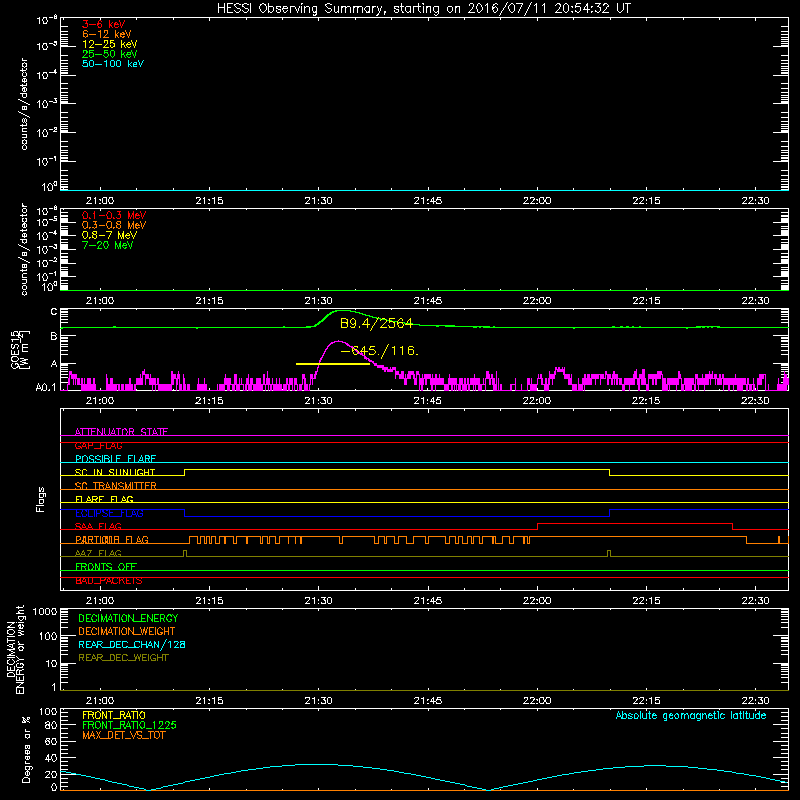
Task: Click the MAX_DET_VS_TOT legend label
Action: pyautogui.click(x=123, y=735)
